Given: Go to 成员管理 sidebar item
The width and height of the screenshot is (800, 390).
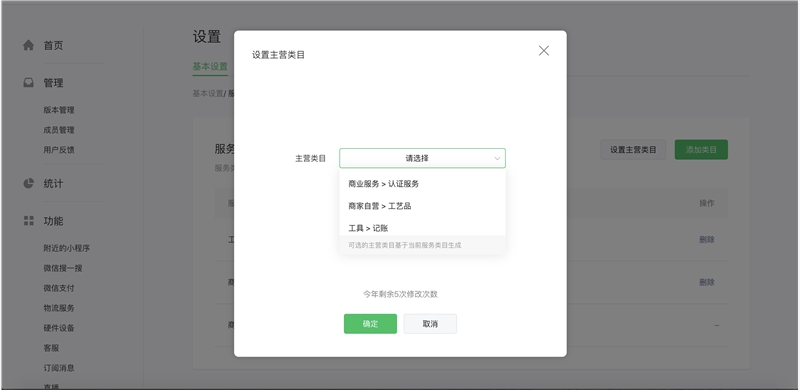Looking at the screenshot, I should pos(59,130).
